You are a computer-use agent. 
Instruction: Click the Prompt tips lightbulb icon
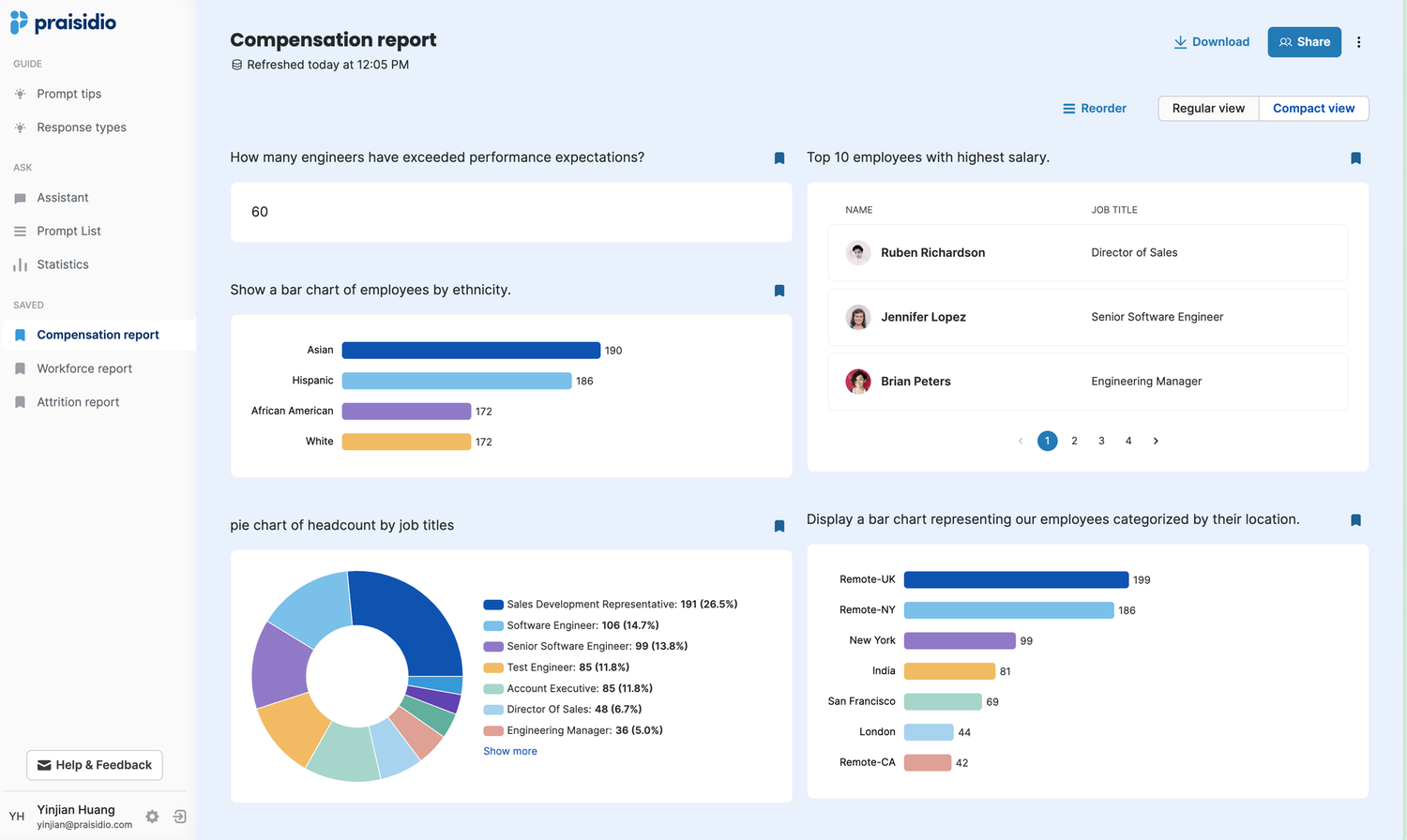click(x=18, y=93)
